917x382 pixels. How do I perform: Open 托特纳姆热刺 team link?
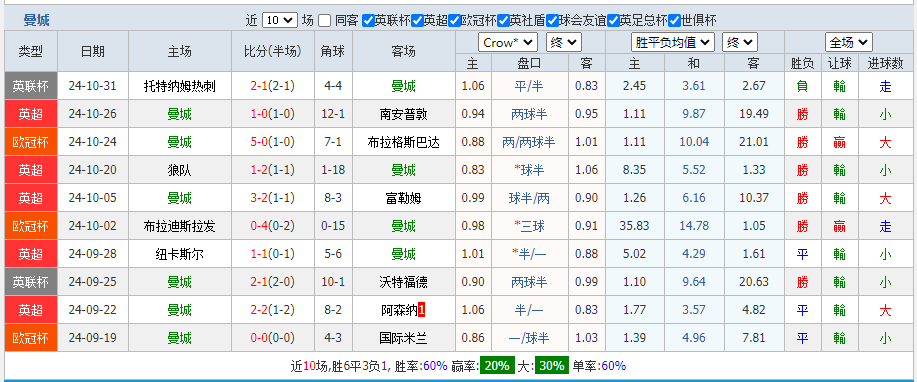[180, 87]
